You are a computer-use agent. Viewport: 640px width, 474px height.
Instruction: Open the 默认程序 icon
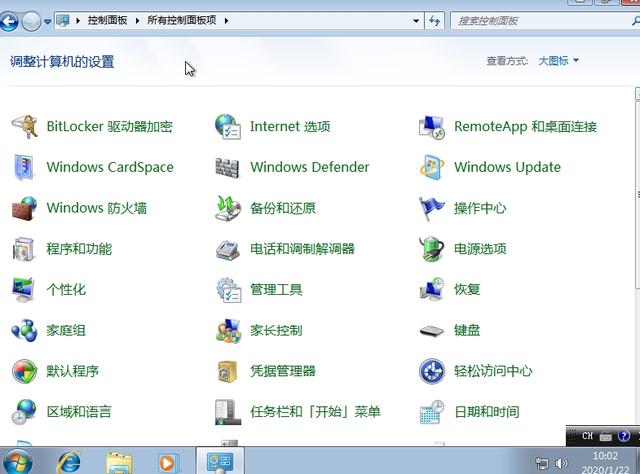click(24, 372)
